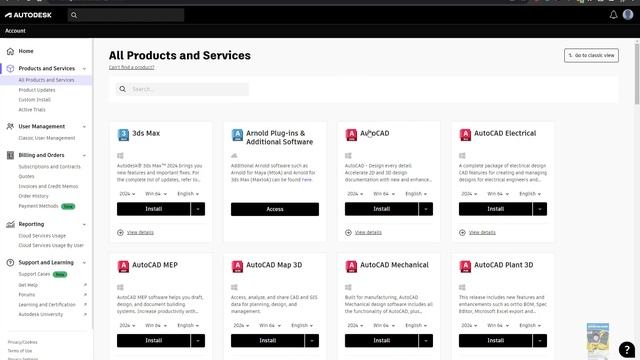Open the AutoCAD Electrical English language dropdown
The height and width of the screenshot is (360, 640).
pos(530,194)
